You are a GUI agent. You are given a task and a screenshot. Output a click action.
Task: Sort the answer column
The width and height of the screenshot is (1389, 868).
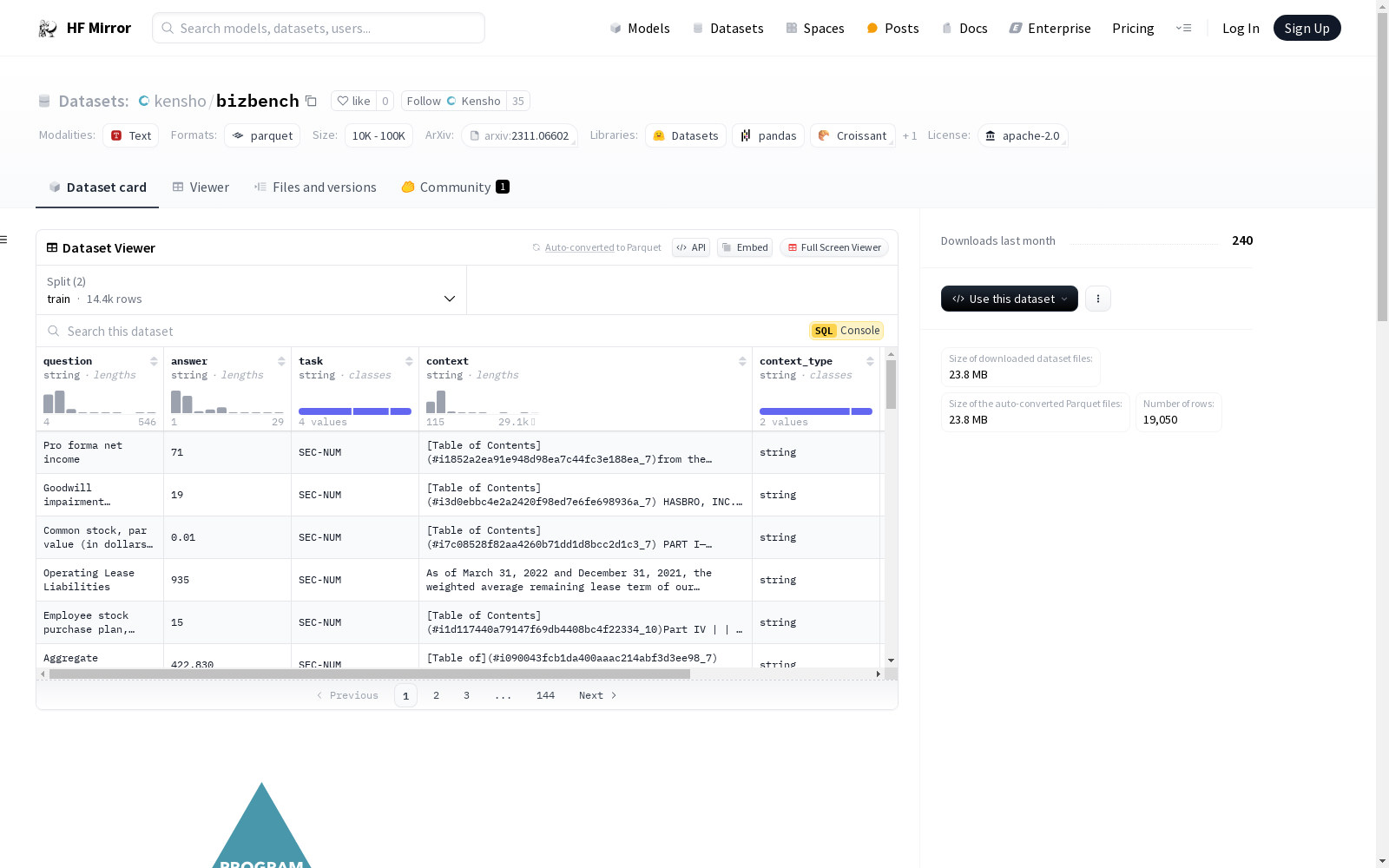(281, 361)
